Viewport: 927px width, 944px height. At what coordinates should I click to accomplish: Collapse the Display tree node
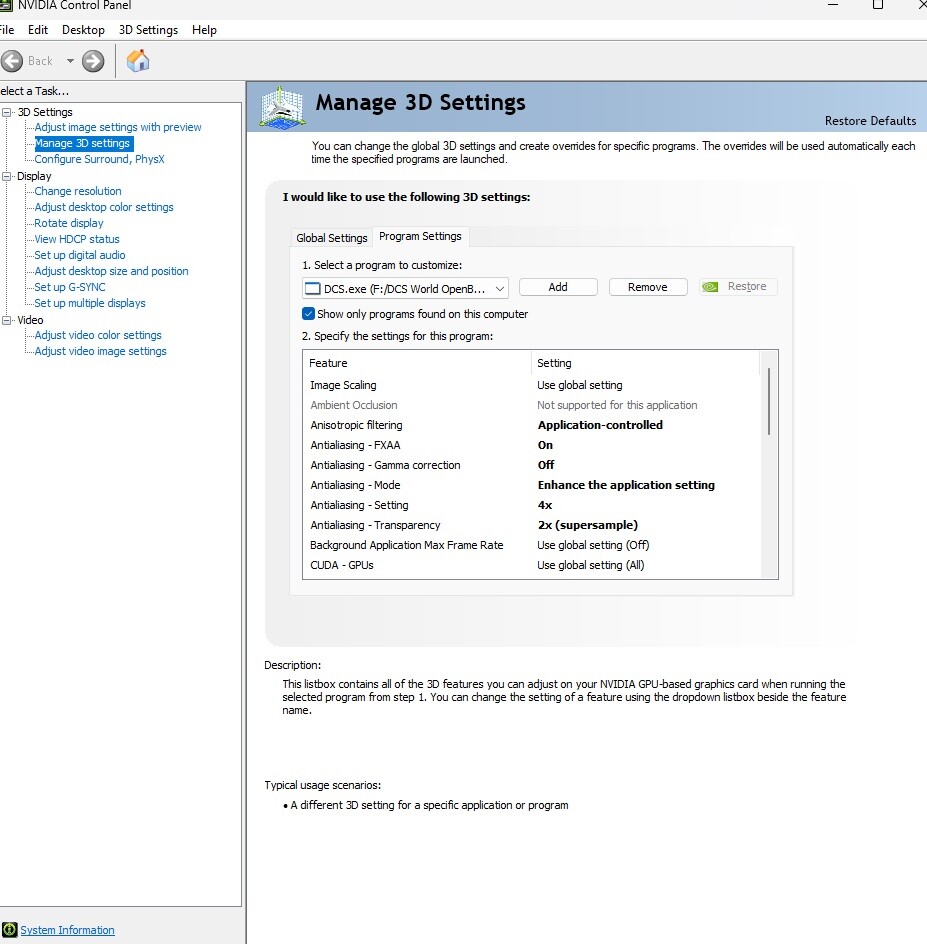click(x=7, y=176)
